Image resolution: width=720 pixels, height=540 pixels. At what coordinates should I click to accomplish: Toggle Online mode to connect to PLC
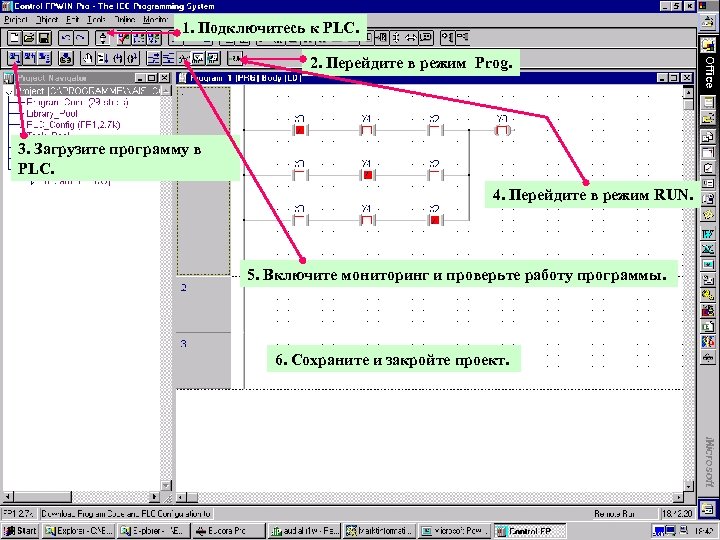tap(103, 37)
